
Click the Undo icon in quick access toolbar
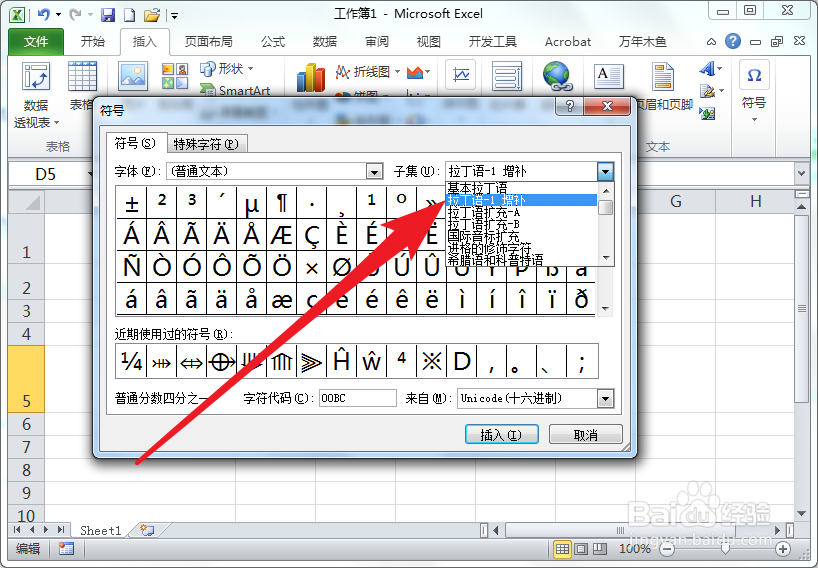click(x=44, y=15)
